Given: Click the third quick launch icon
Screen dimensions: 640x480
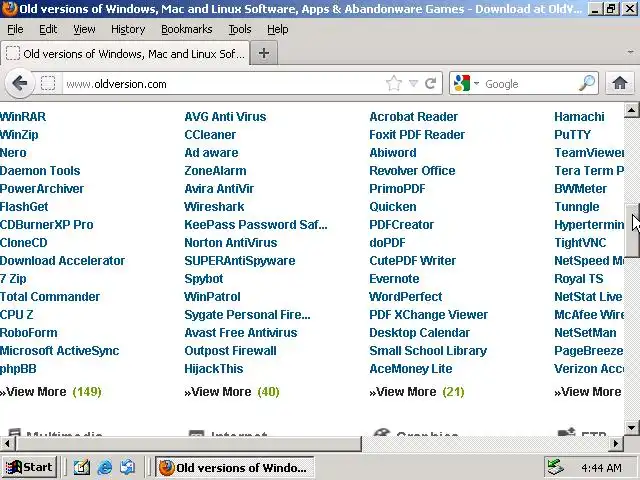Looking at the screenshot, I should [127, 467].
